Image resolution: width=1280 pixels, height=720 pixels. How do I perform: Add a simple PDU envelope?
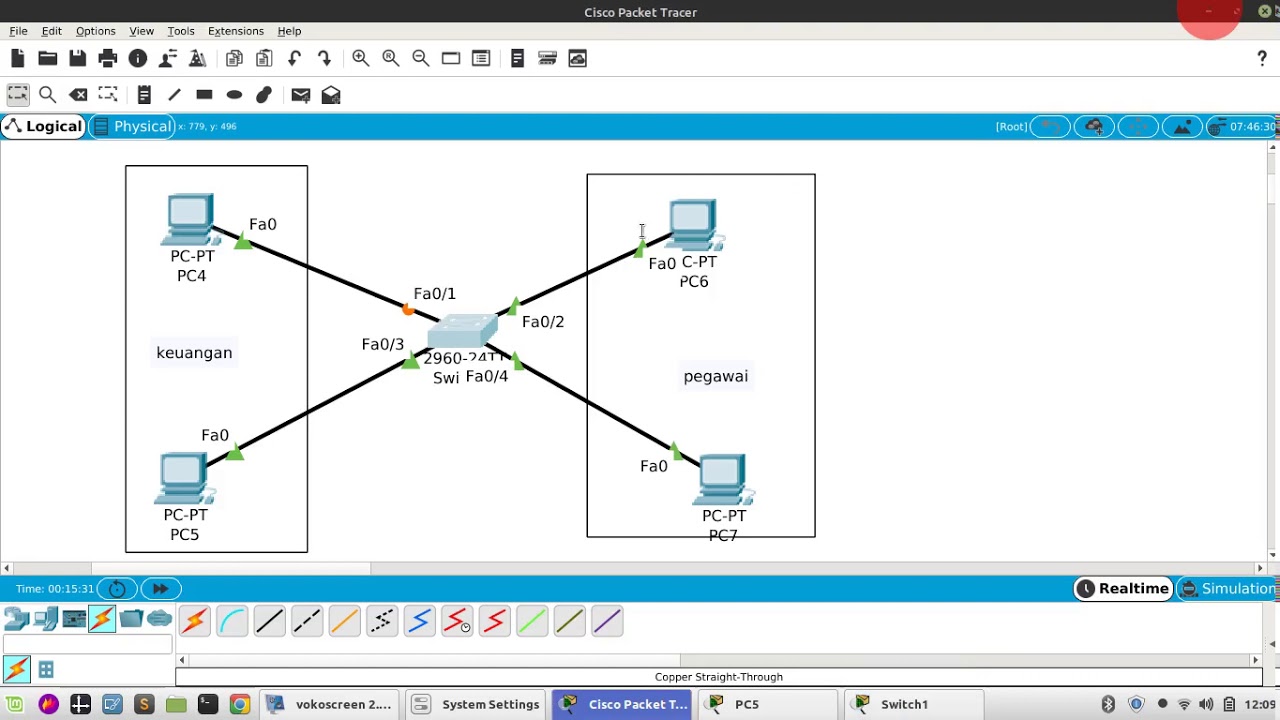point(301,95)
